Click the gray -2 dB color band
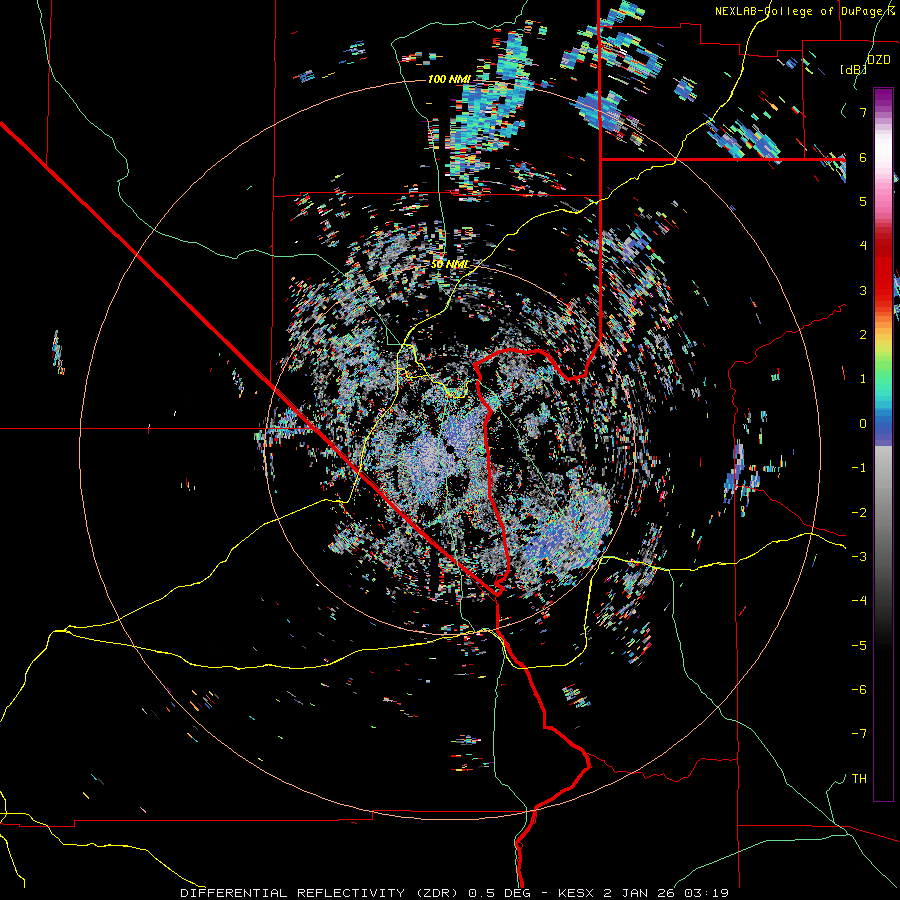Viewport: 900px width, 900px height. click(x=883, y=513)
